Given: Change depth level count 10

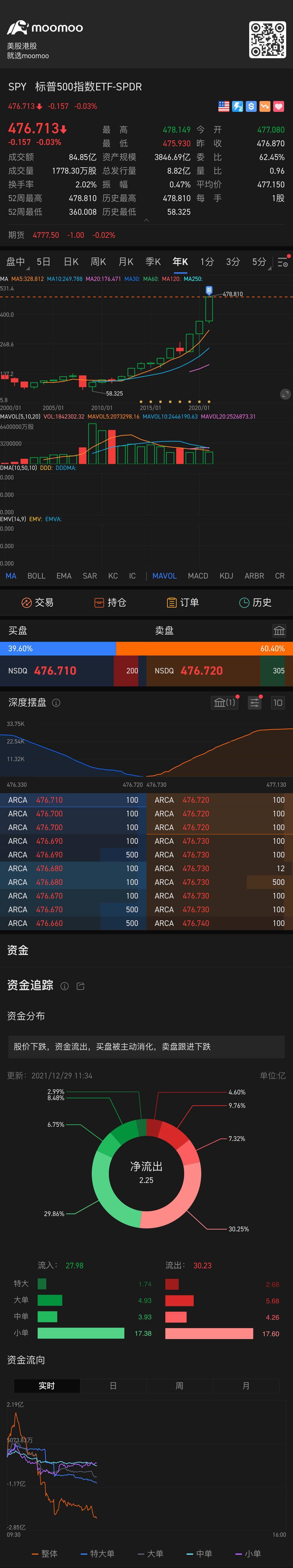Looking at the screenshot, I should tap(278, 703).
